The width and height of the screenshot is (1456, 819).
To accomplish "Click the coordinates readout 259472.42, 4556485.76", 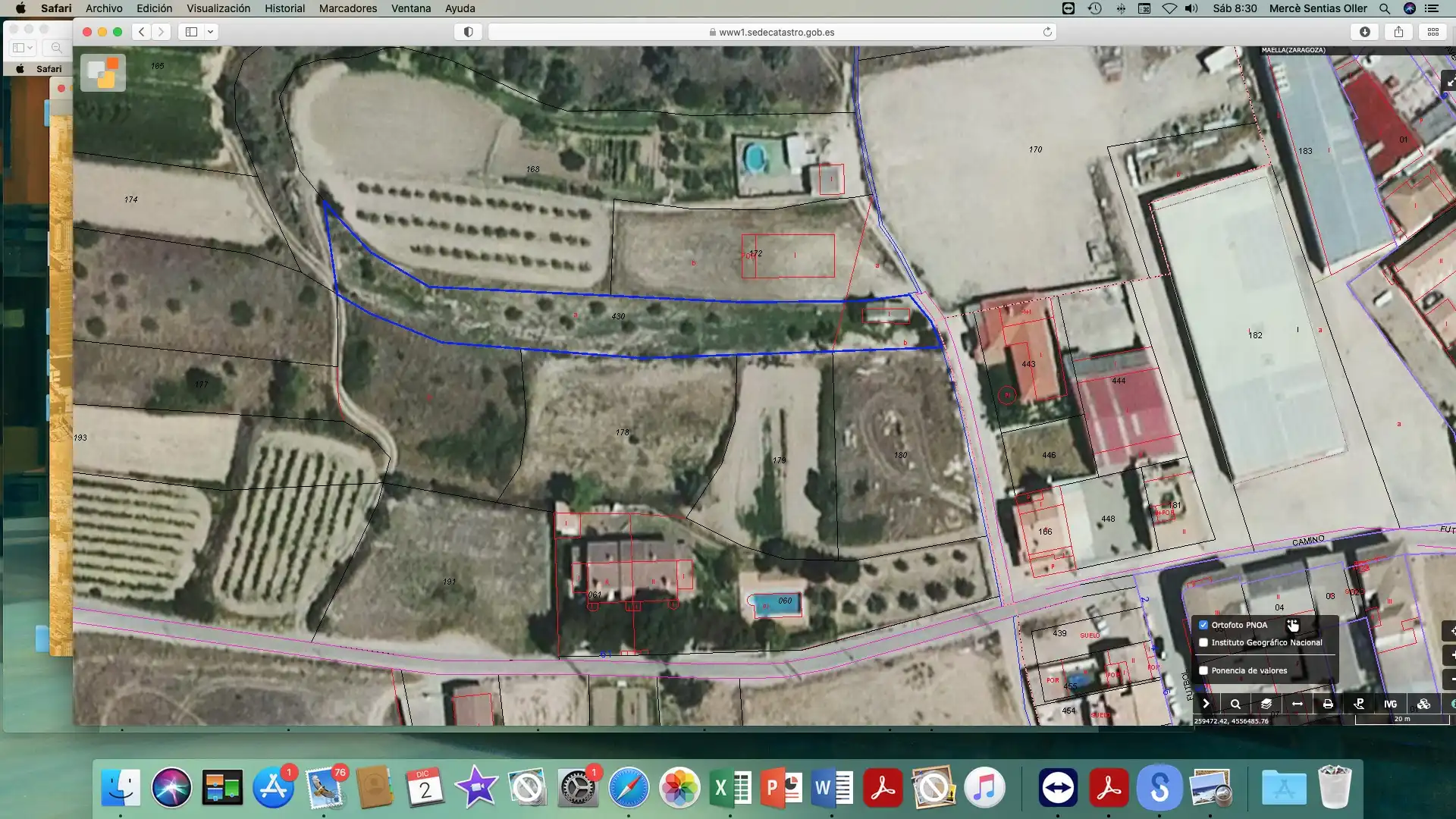I will [x=1231, y=721].
